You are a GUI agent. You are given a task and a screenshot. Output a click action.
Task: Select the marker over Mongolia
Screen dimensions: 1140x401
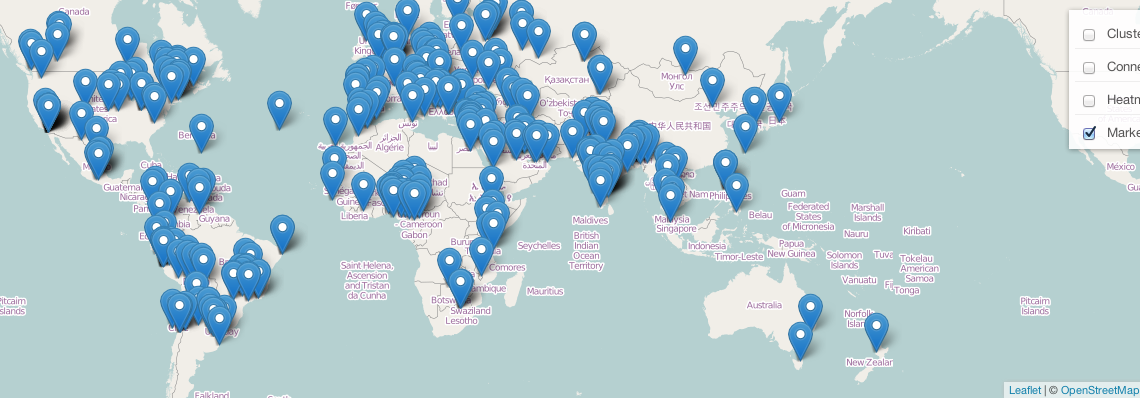[x=685, y=52]
